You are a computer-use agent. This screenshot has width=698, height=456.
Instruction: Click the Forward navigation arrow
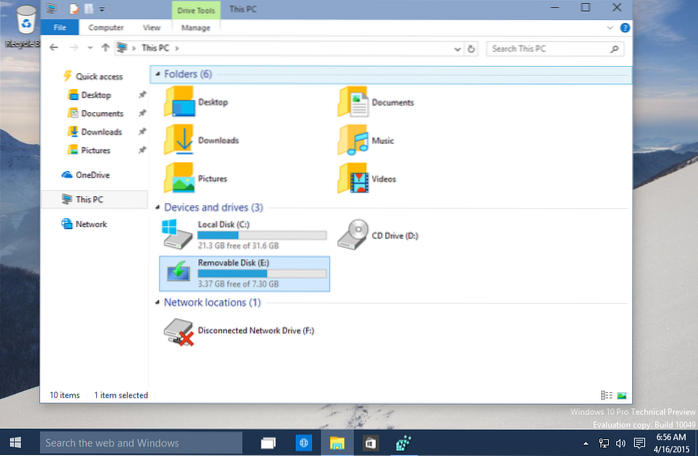pos(74,48)
